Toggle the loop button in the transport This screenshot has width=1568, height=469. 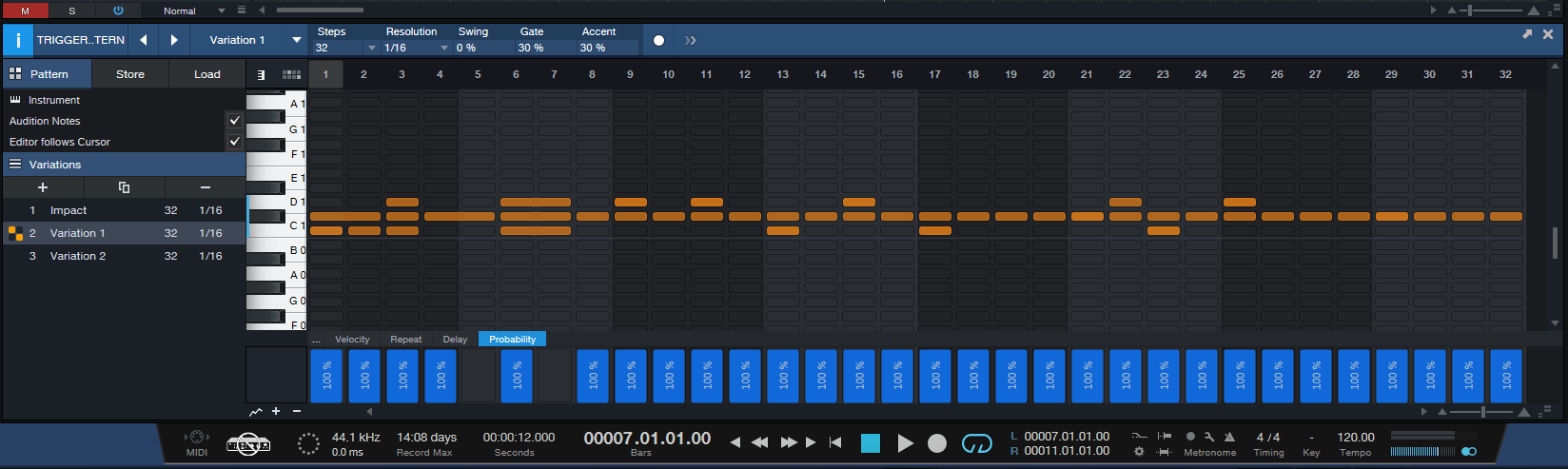(x=977, y=443)
